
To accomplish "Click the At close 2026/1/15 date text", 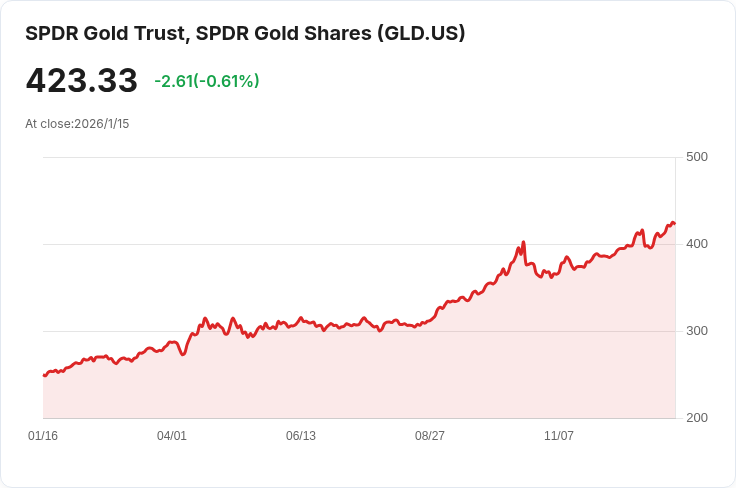I will 77,124.
